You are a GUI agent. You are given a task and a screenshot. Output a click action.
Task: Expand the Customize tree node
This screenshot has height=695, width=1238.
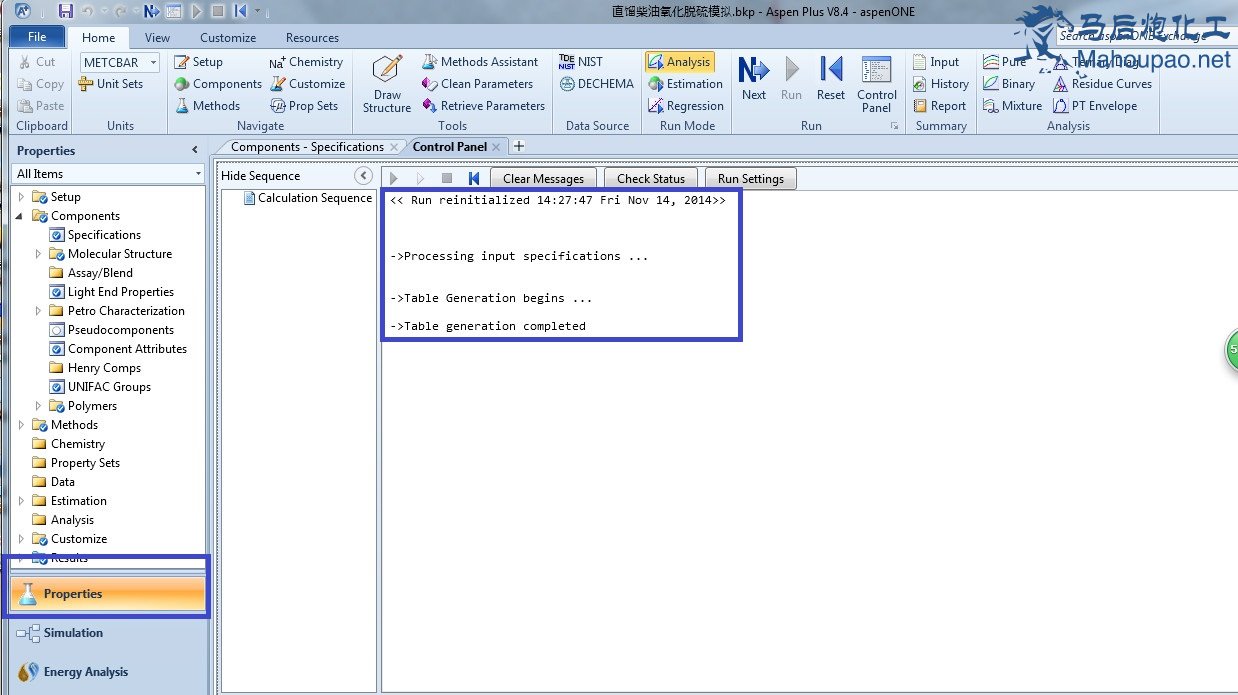(x=21, y=539)
